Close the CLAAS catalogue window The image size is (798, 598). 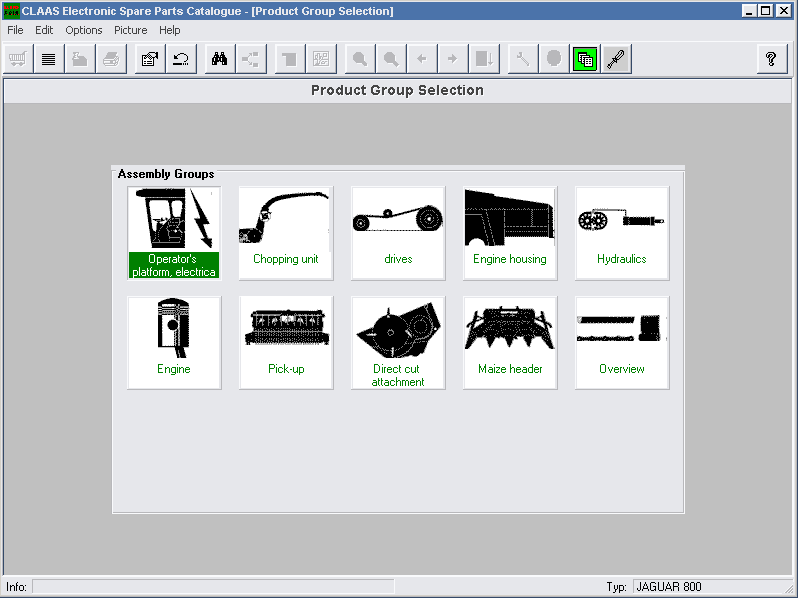(x=784, y=11)
